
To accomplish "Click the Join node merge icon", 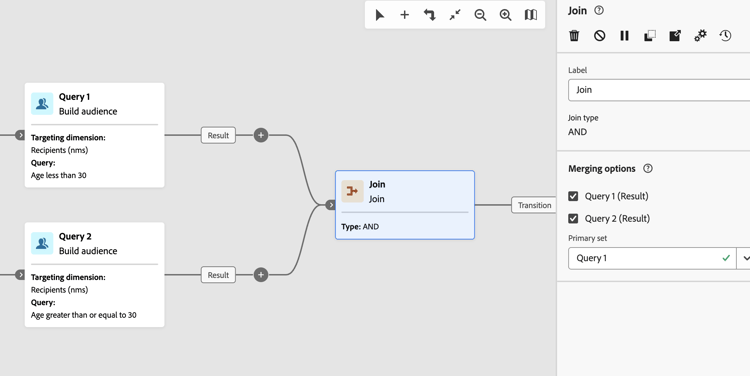I will click(x=353, y=191).
